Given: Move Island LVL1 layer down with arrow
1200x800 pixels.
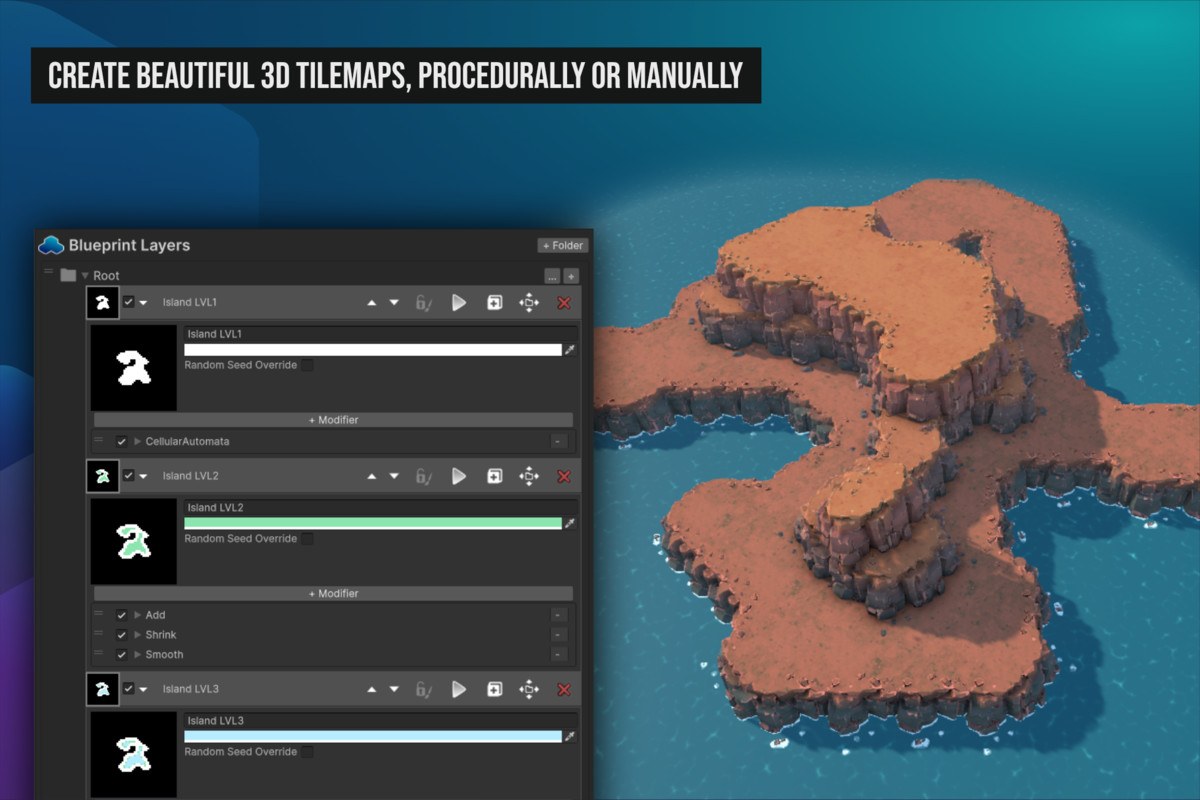Looking at the screenshot, I should coord(394,303).
